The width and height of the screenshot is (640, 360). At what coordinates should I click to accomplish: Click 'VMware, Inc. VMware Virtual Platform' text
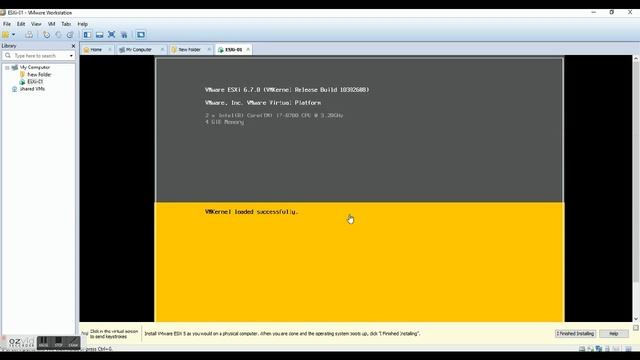click(263, 103)
